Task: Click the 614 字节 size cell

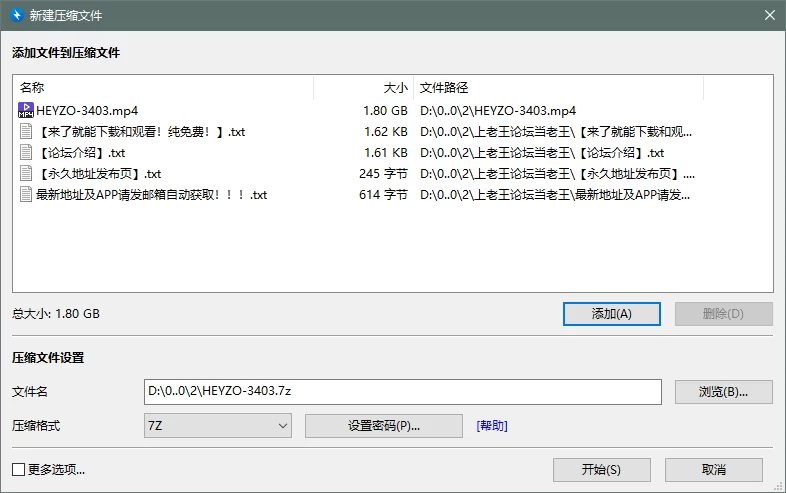Action: click(383, 195)
